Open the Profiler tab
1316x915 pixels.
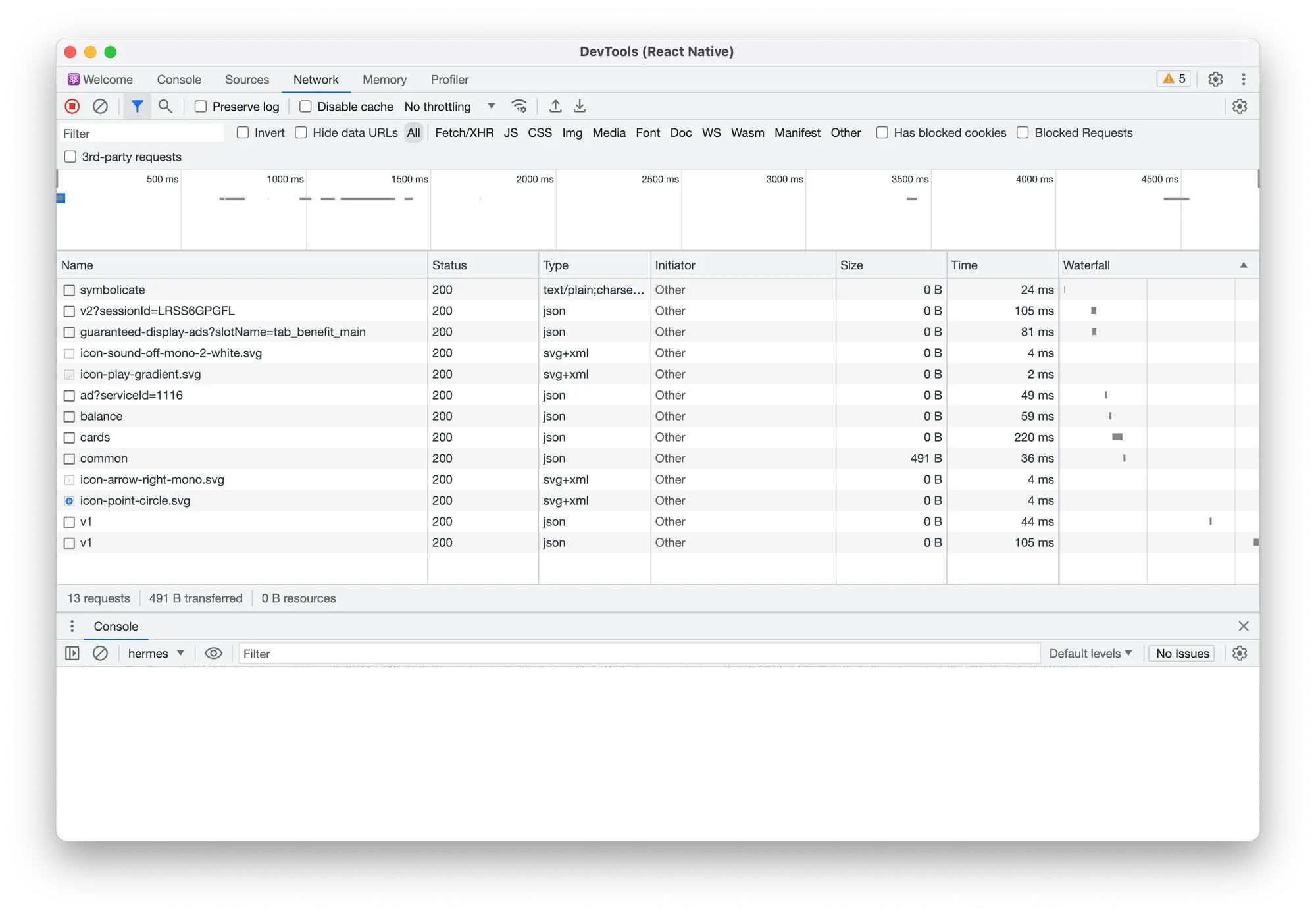click(x=449, y=80)
